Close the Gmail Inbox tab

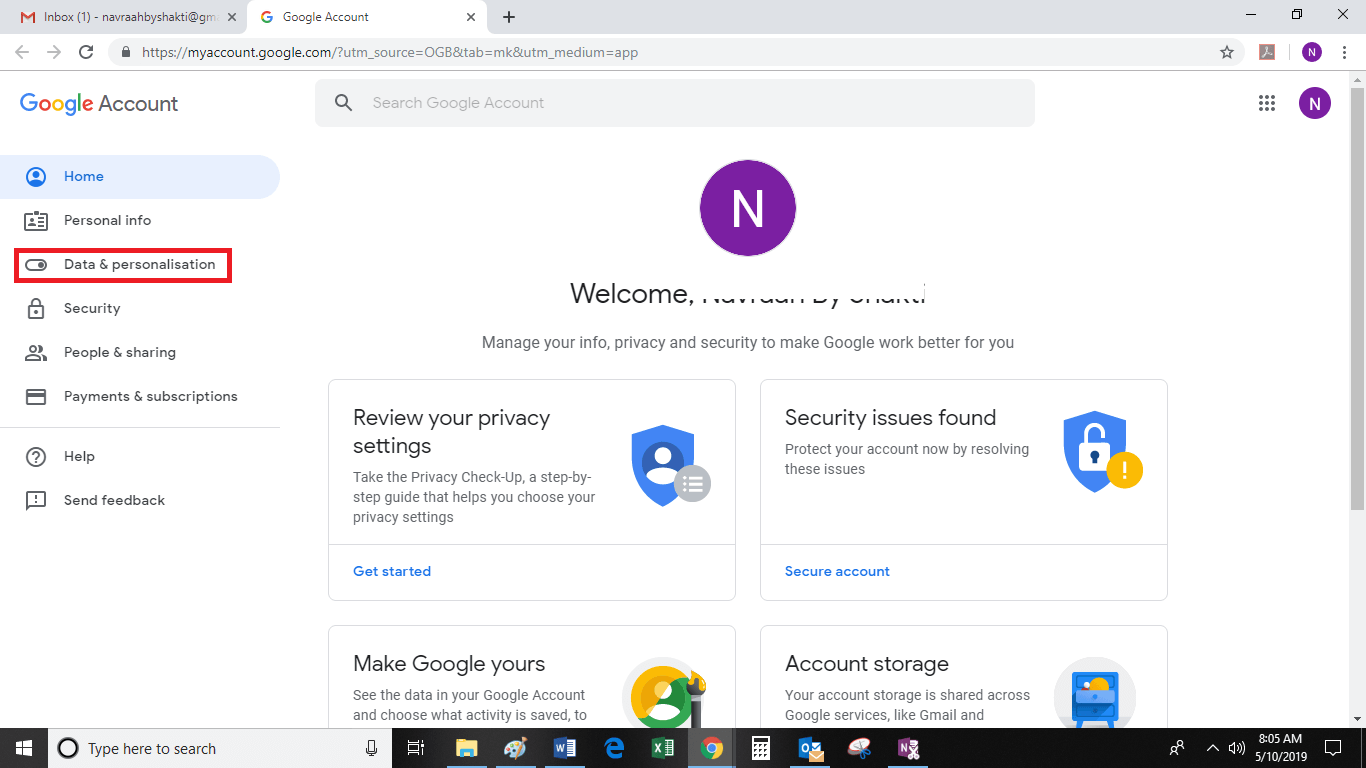click(232, 17)
